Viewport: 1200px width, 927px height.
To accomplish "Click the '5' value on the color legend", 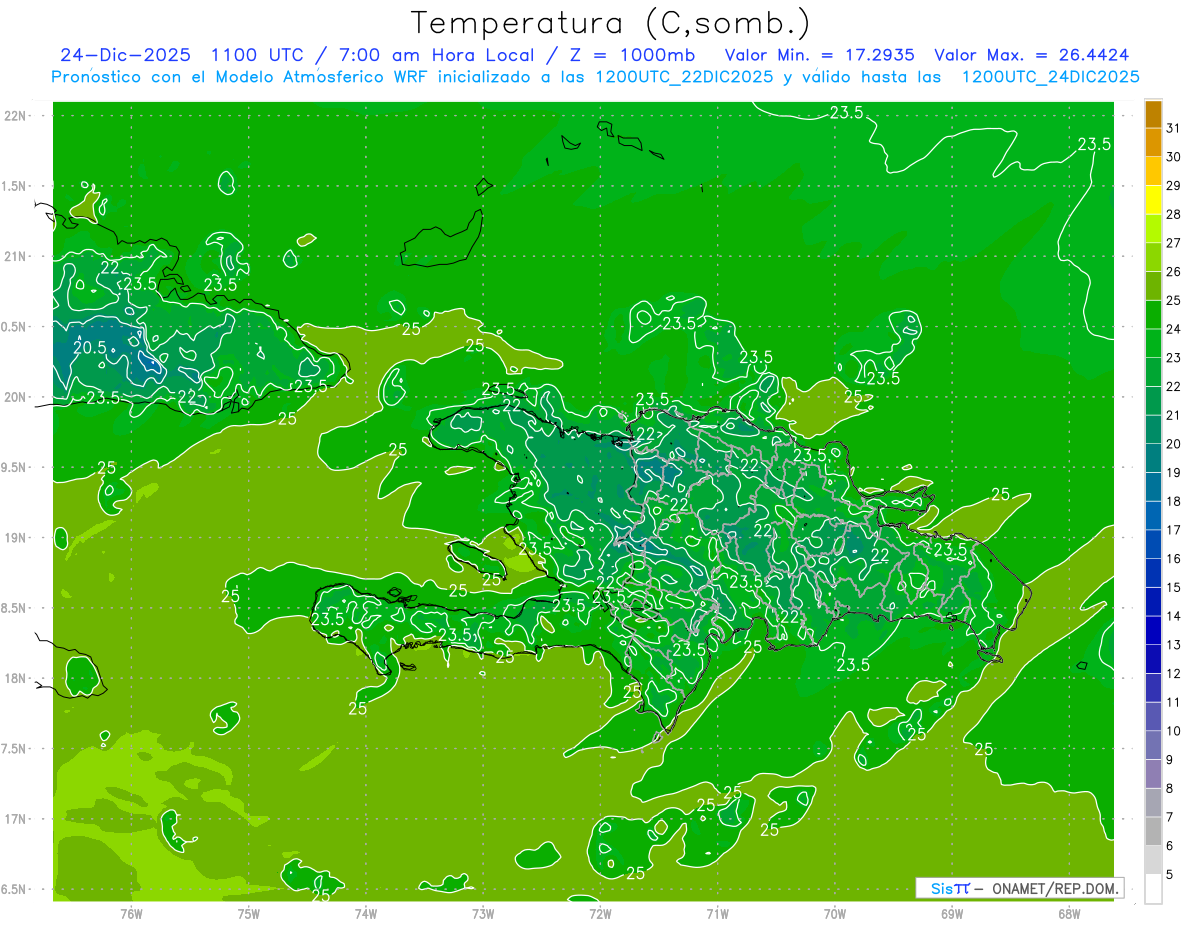I will pos(1169,874).
